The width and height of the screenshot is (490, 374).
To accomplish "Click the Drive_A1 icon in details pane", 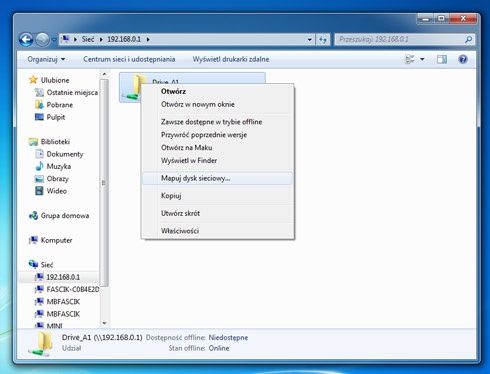I will (41, 343).
